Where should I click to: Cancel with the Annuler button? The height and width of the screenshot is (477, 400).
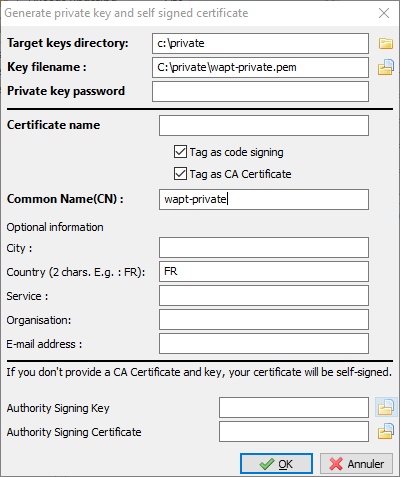356,463
